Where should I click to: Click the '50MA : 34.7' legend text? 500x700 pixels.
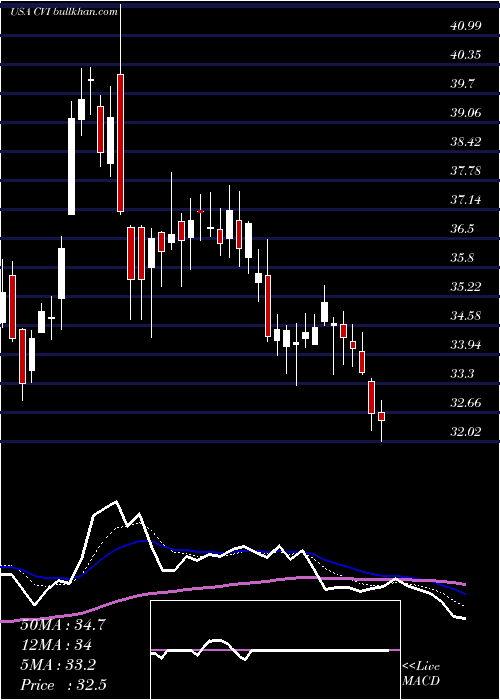[63, 625]
